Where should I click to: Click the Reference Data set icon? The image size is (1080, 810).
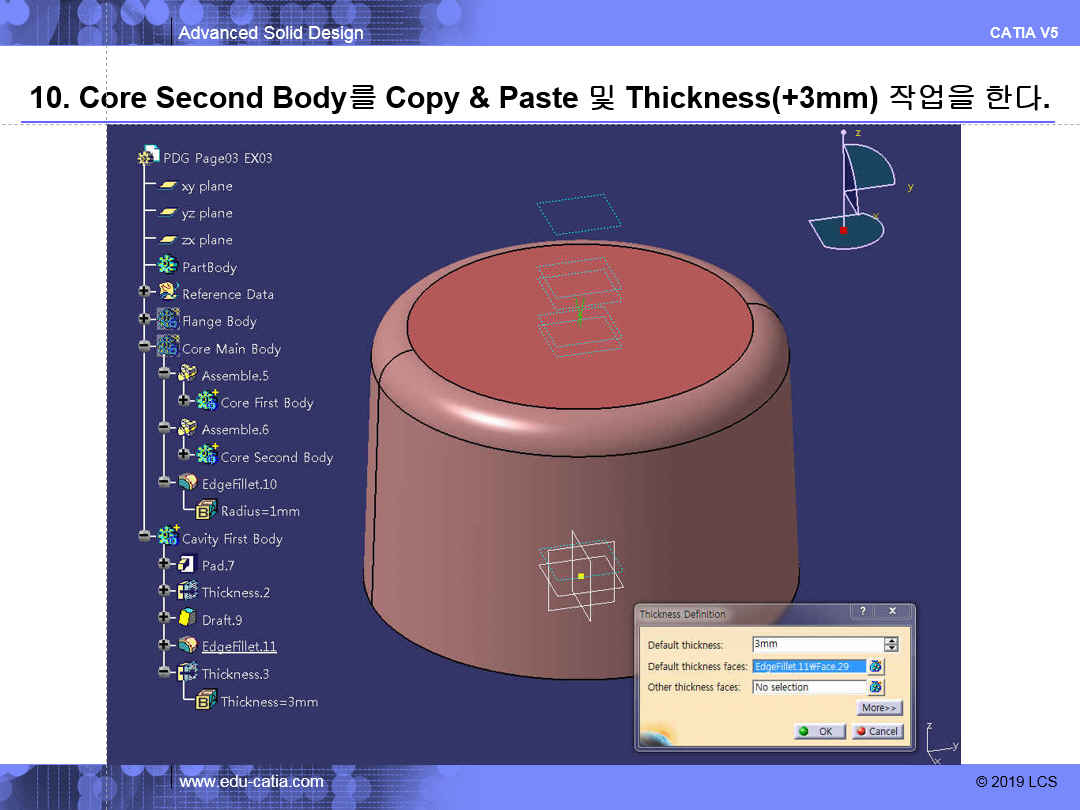pos(168,293)
